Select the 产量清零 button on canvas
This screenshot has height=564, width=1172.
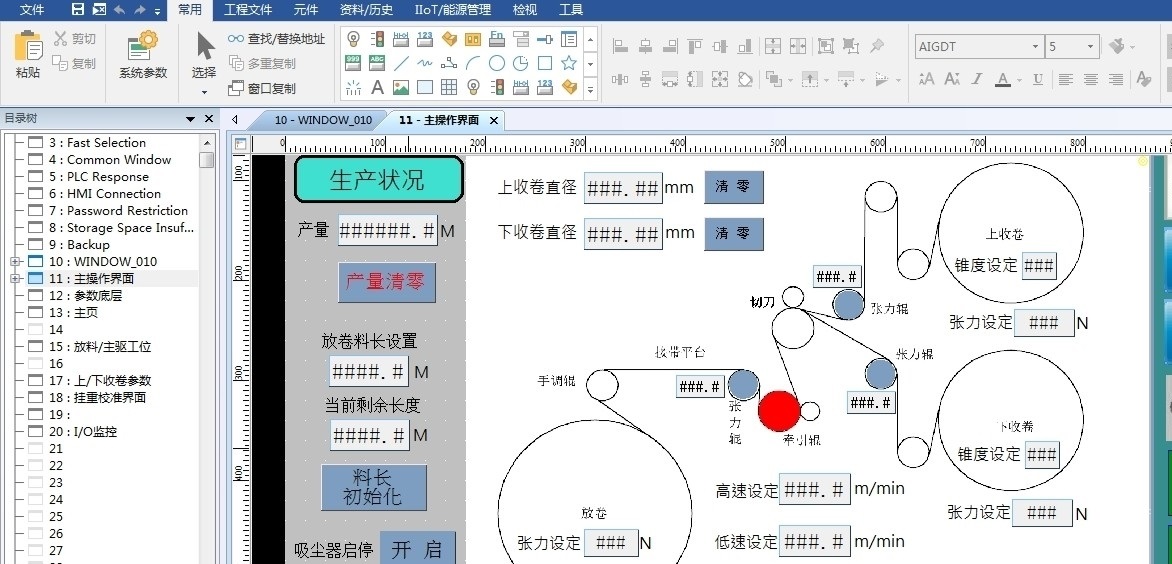point(386,282)
